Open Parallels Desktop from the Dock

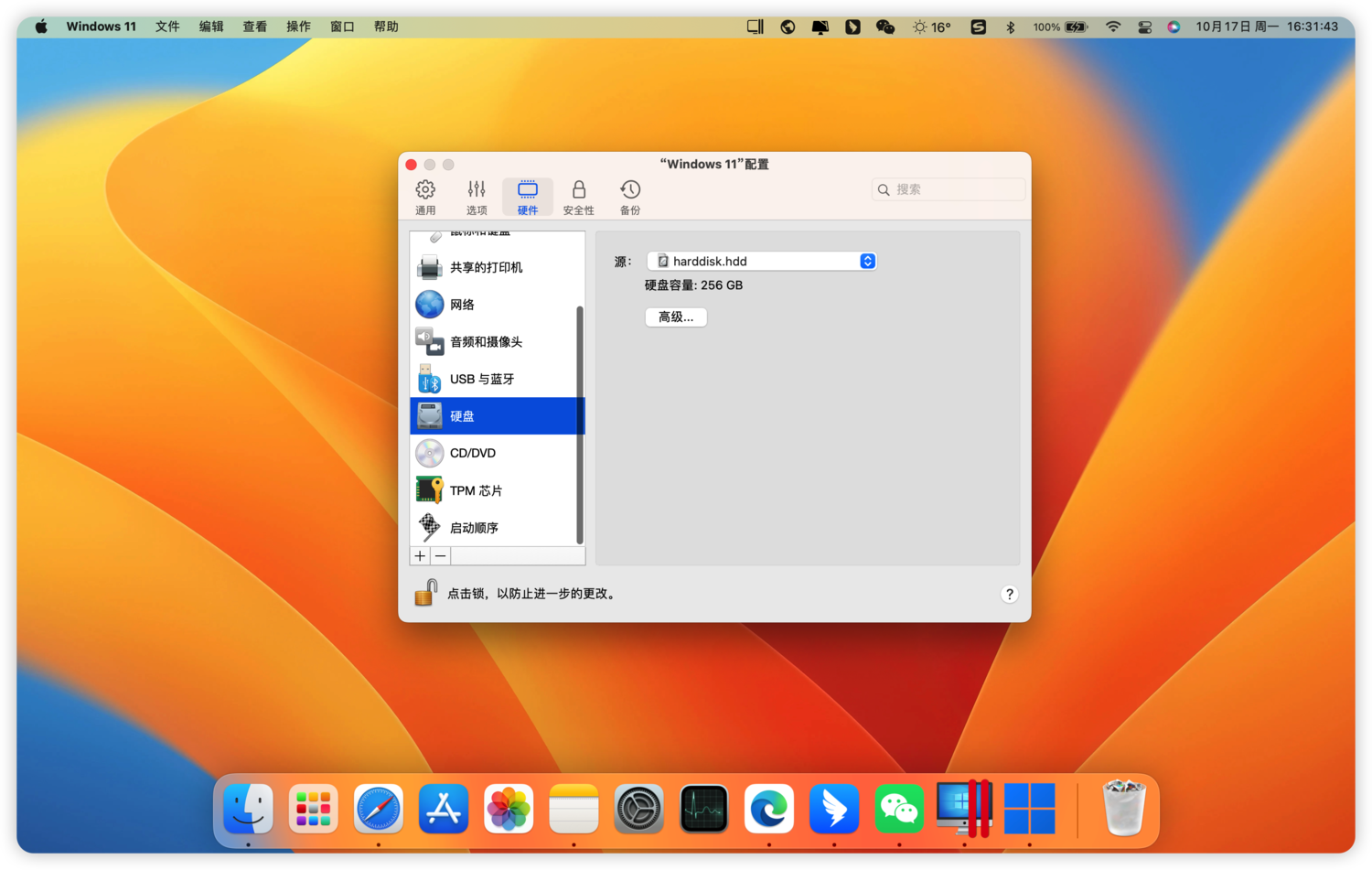pyautogui.click(x=965, y=809)
